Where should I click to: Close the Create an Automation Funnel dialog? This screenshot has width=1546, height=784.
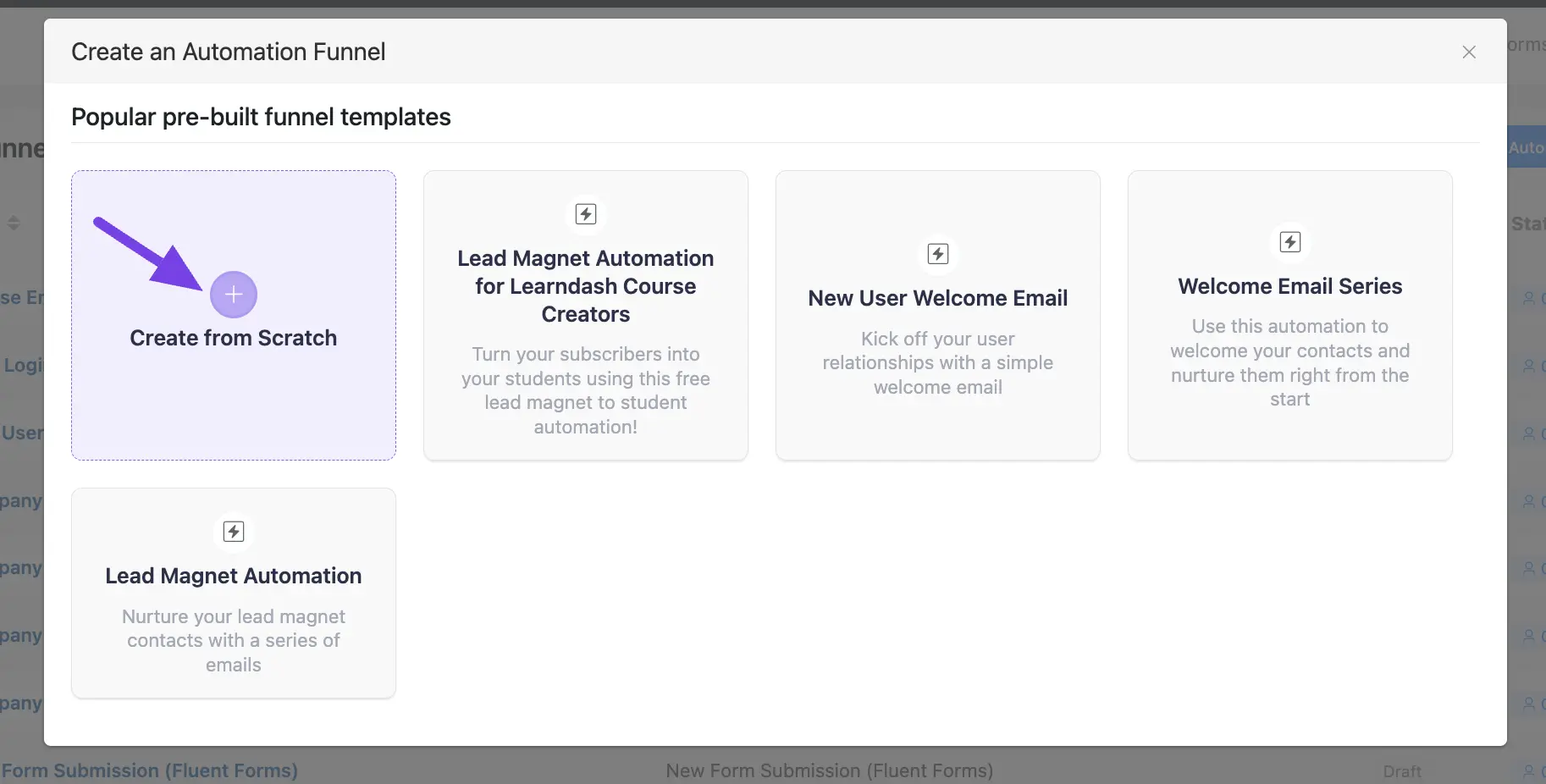(1469, 52)
